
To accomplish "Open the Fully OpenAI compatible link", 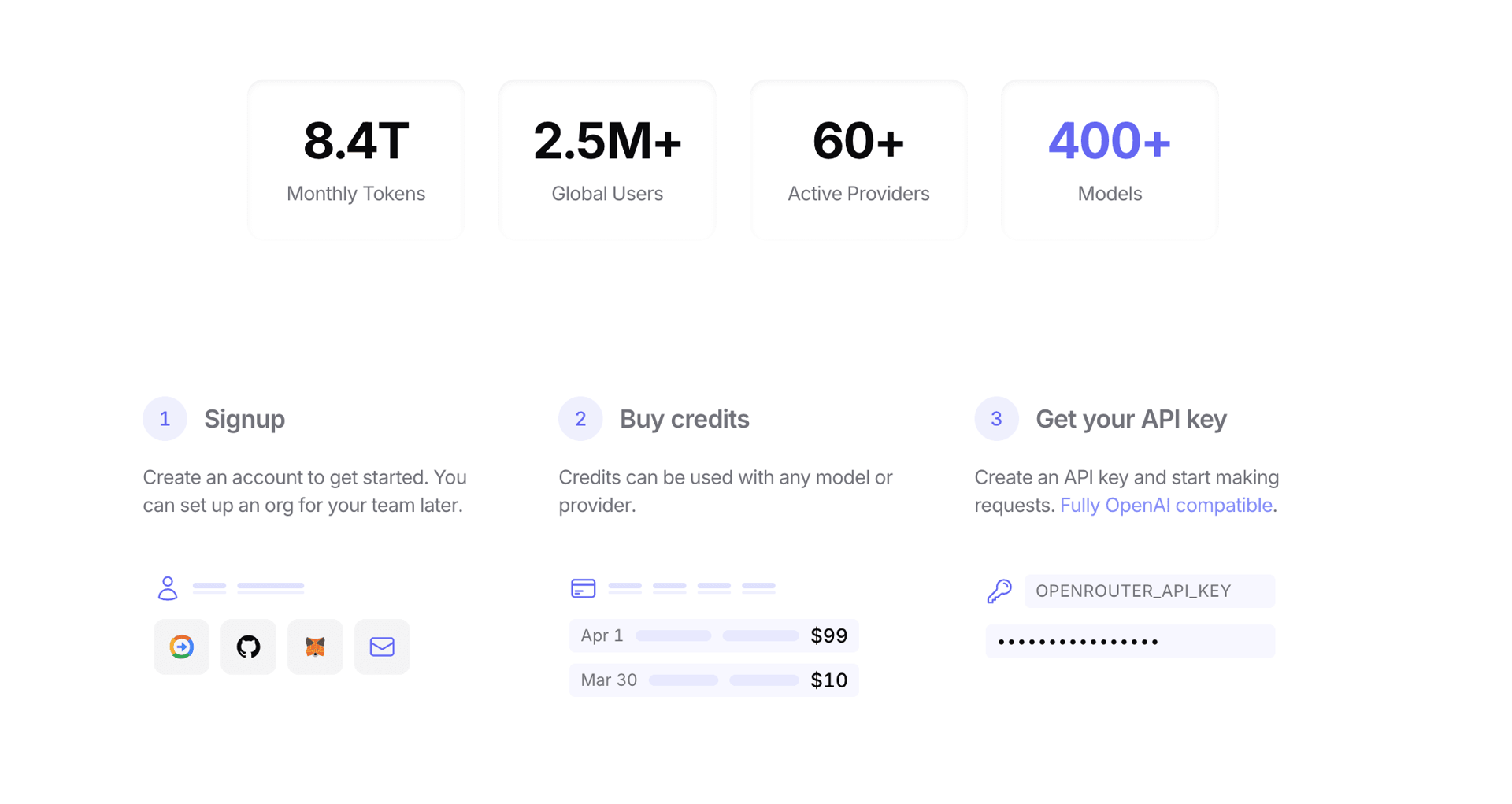I will point(1166,505).
